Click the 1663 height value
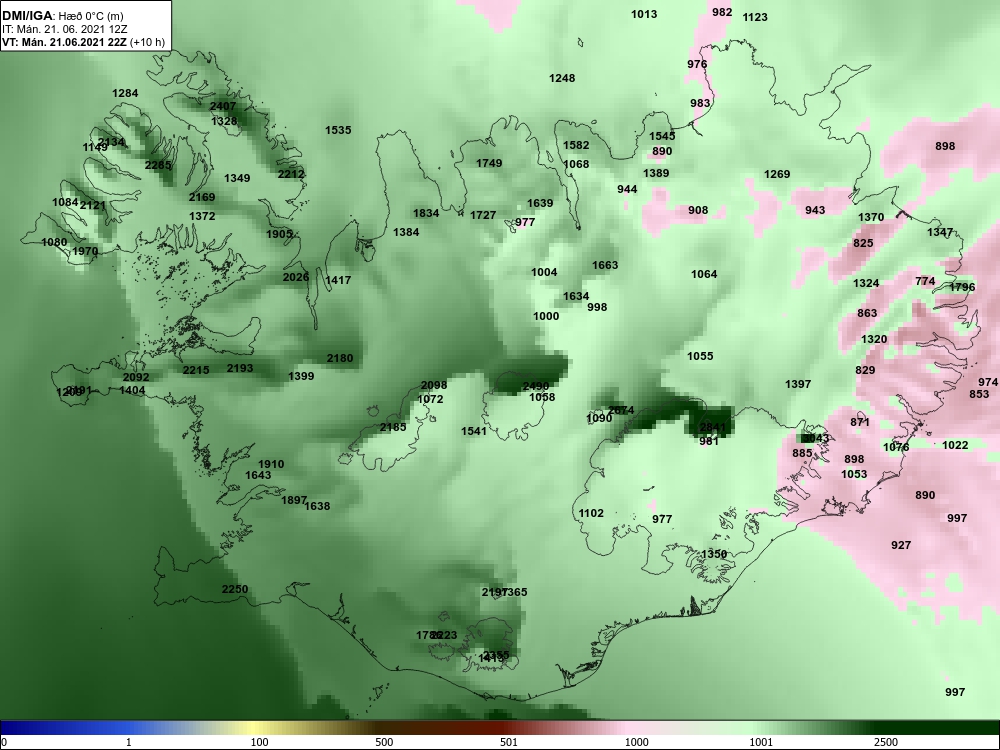This screenshot has width=1000, height=750. [x=605, y=265]
